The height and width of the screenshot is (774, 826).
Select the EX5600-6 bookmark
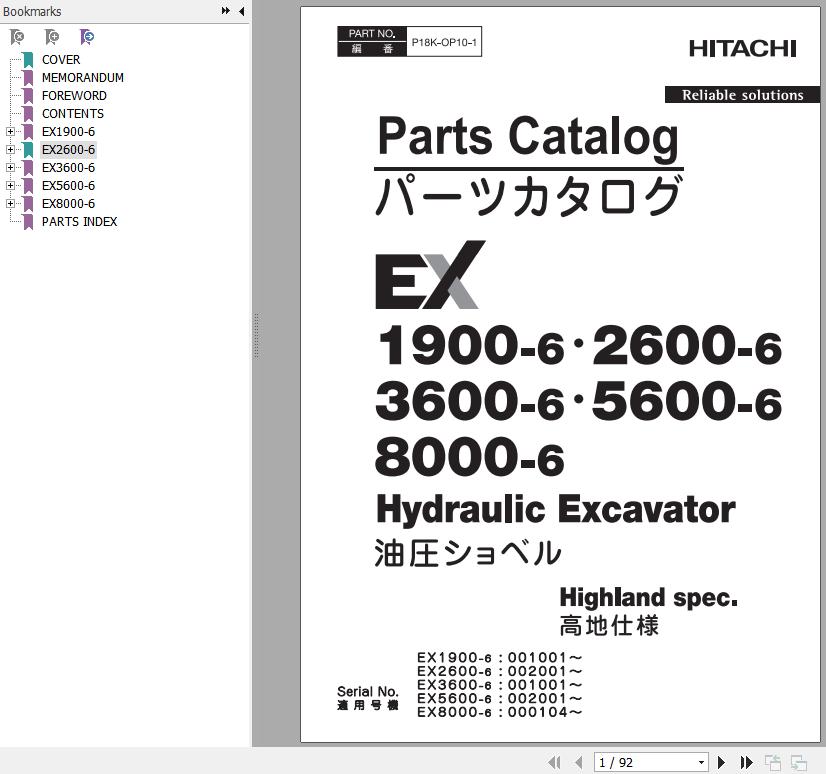coord(68,186)
